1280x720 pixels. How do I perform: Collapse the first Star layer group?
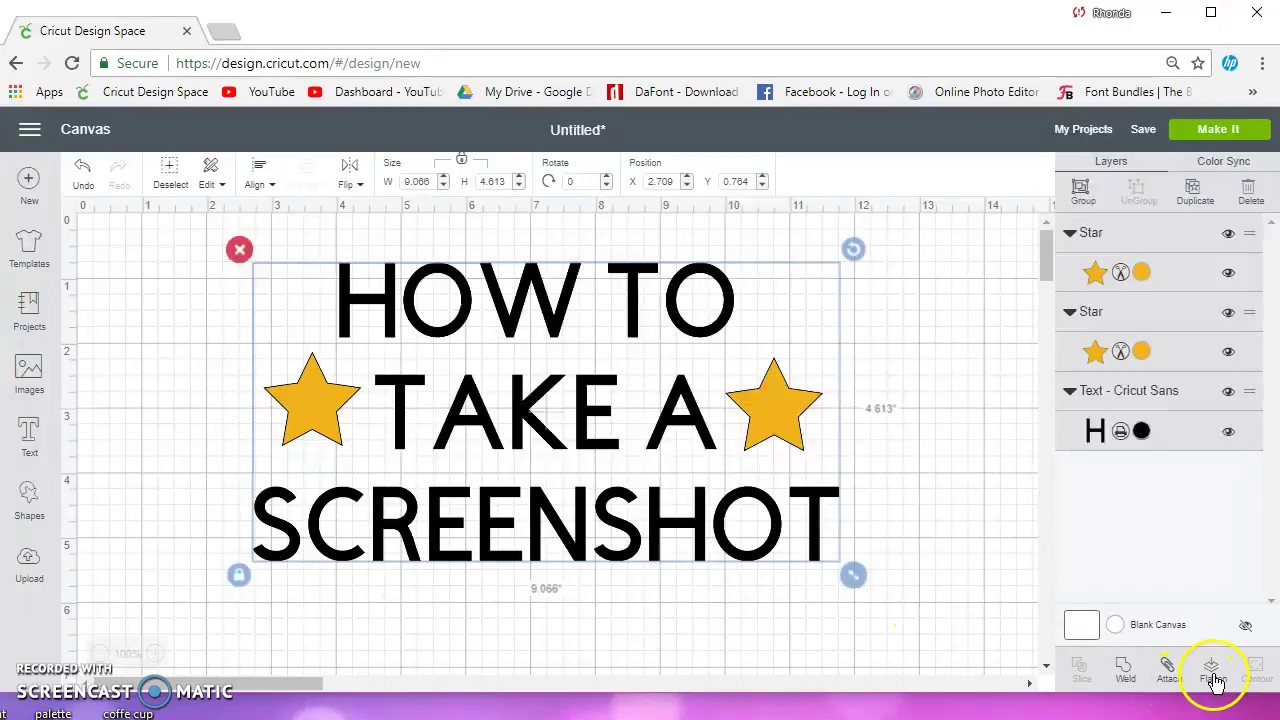pyautogui.click(x=1069, y=233)
